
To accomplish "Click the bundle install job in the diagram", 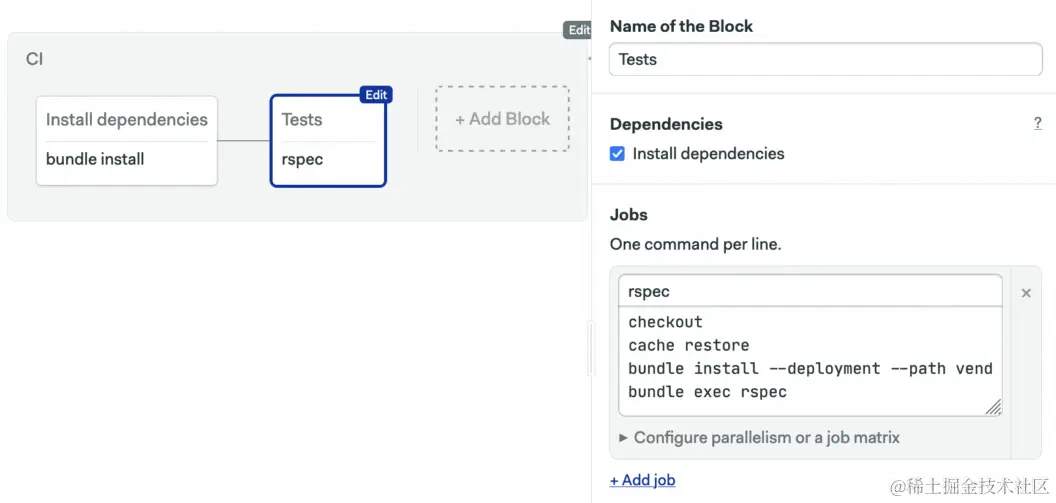I will (95, 159).
